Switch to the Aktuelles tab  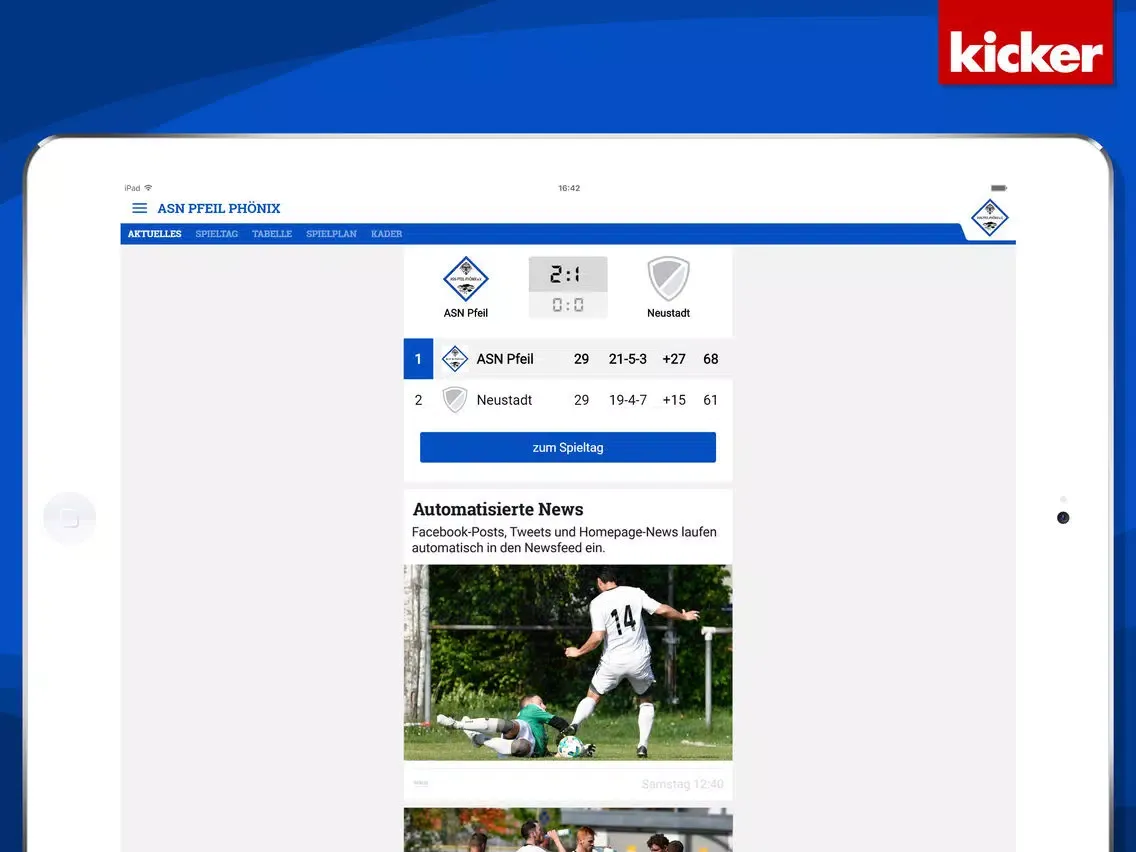point(154,234)
